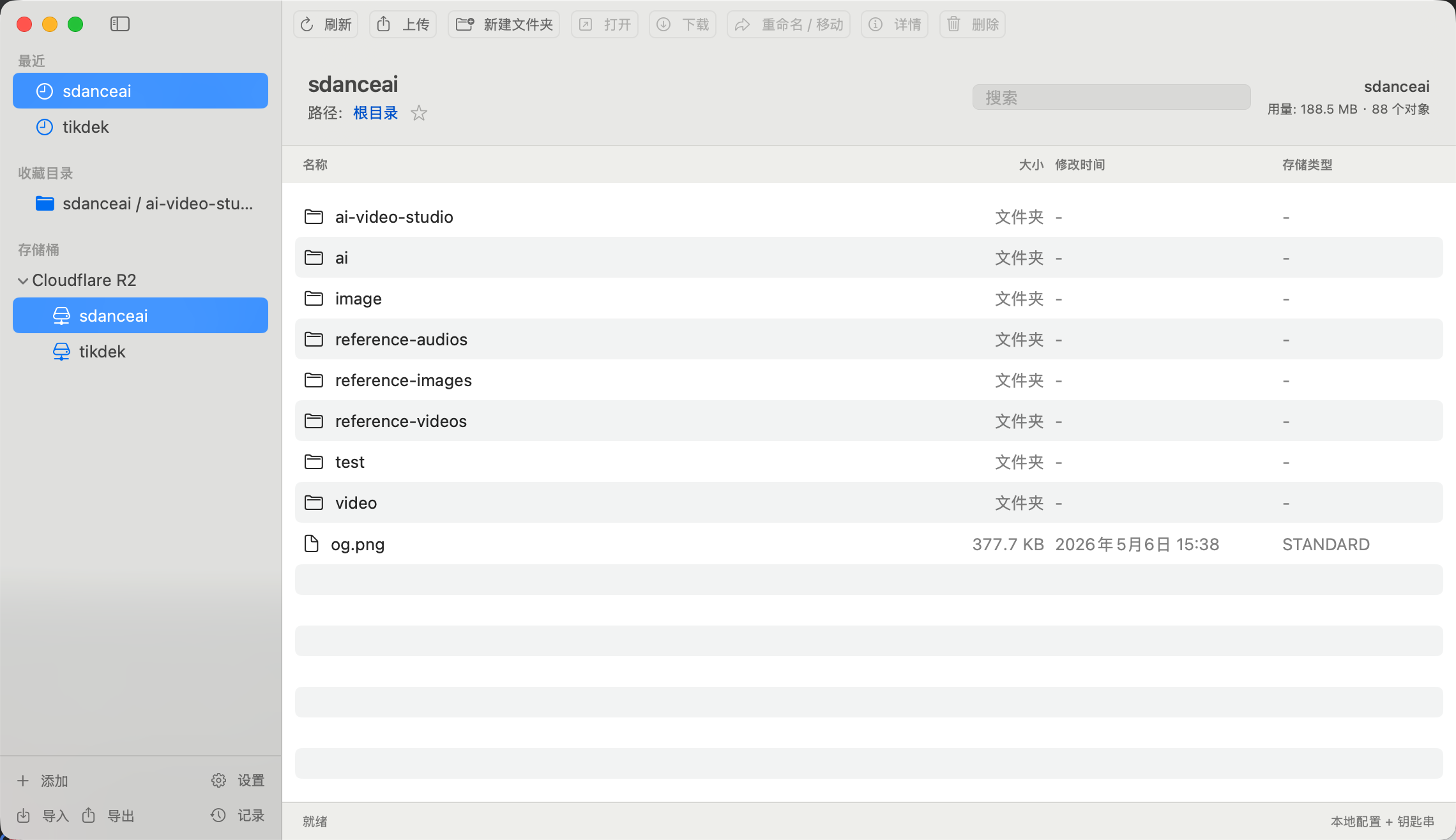Select the test folder row
The width and height of the screenshot is (1456, 840).
[x=868, y=461]
